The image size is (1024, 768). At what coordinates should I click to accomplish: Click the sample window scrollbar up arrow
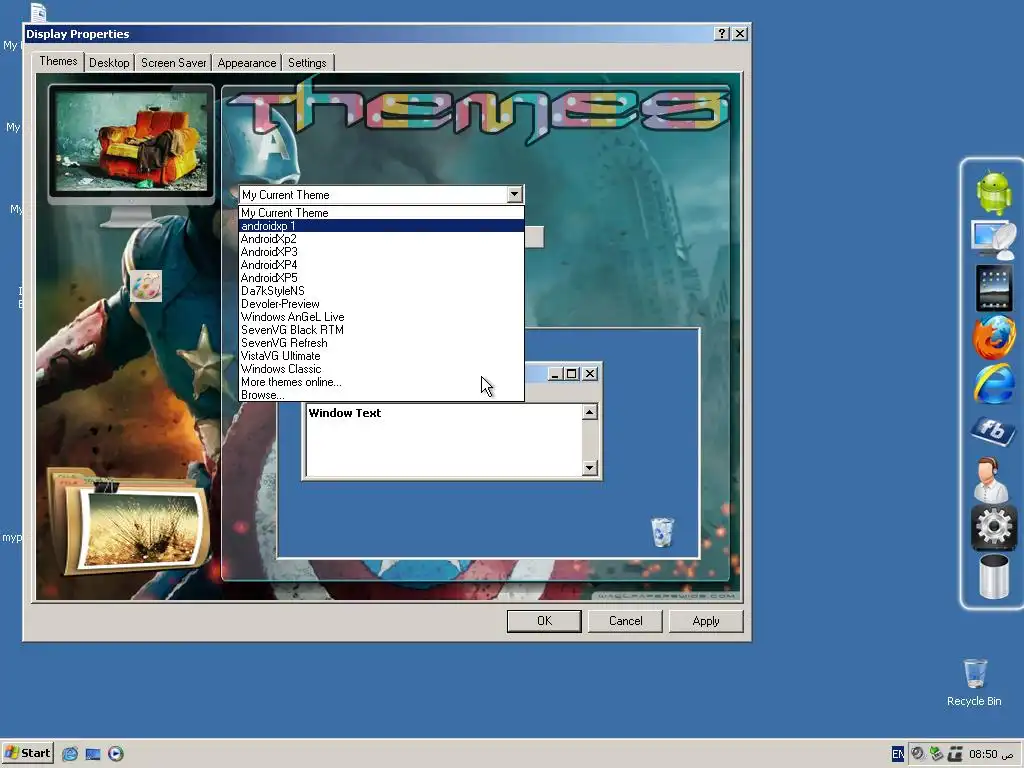(x=590, y=412)
